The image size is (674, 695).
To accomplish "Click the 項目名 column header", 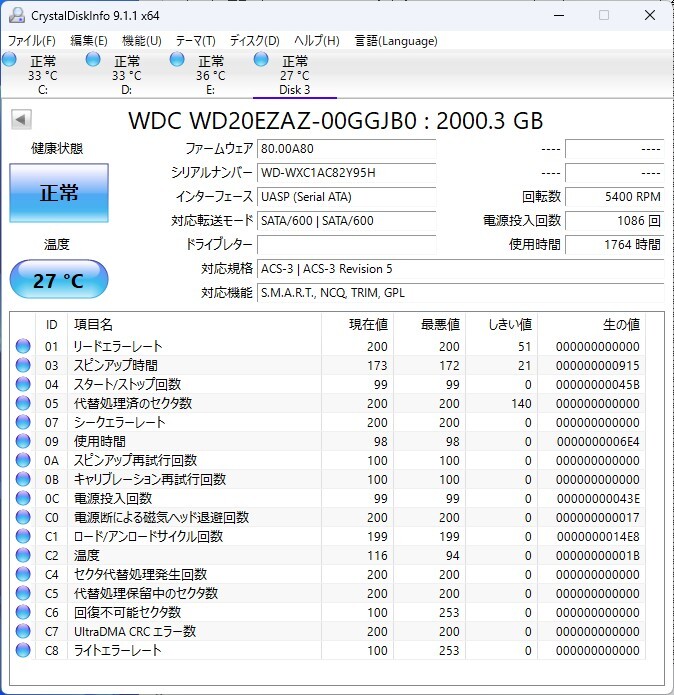I will tap(195, 324).
